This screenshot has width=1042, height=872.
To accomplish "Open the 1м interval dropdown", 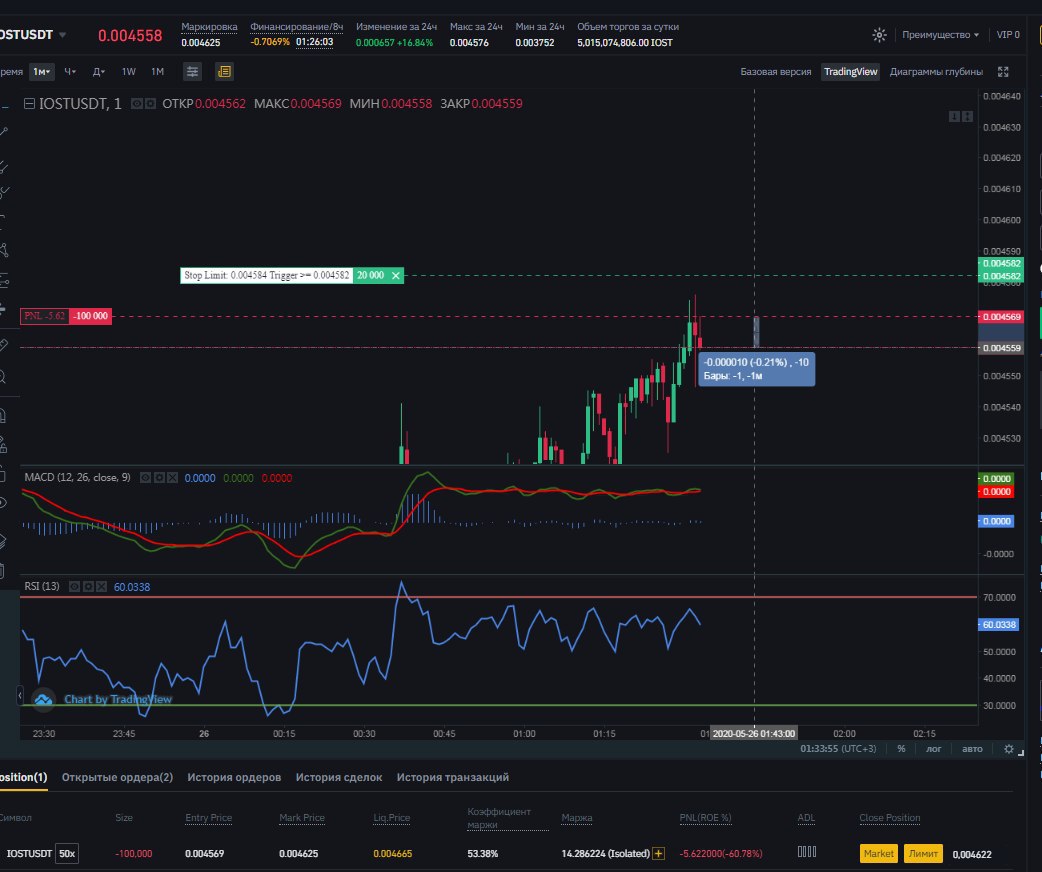I will pos(42,72).
